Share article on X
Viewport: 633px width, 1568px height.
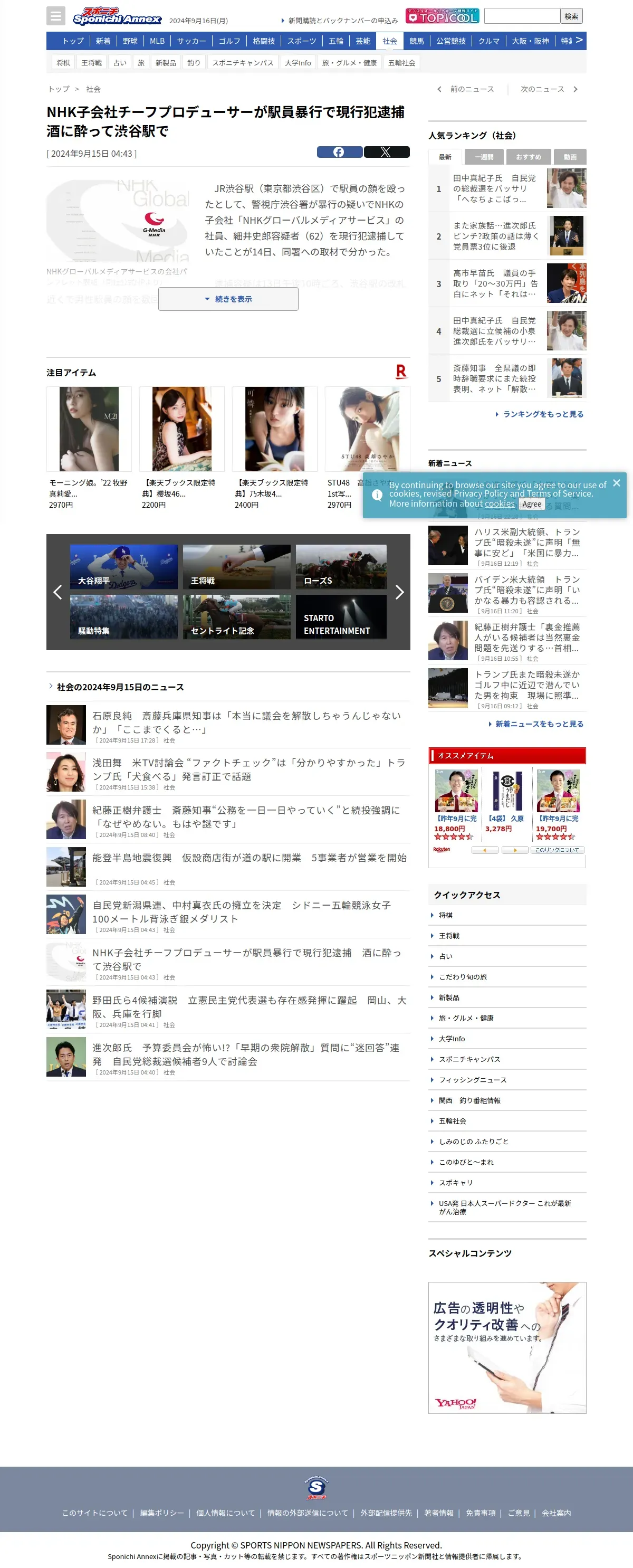pyautogui.click(x=387, y=152)
